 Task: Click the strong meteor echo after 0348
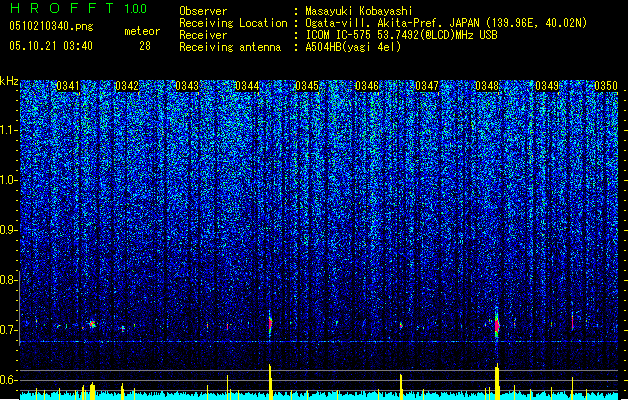(497, 324)
